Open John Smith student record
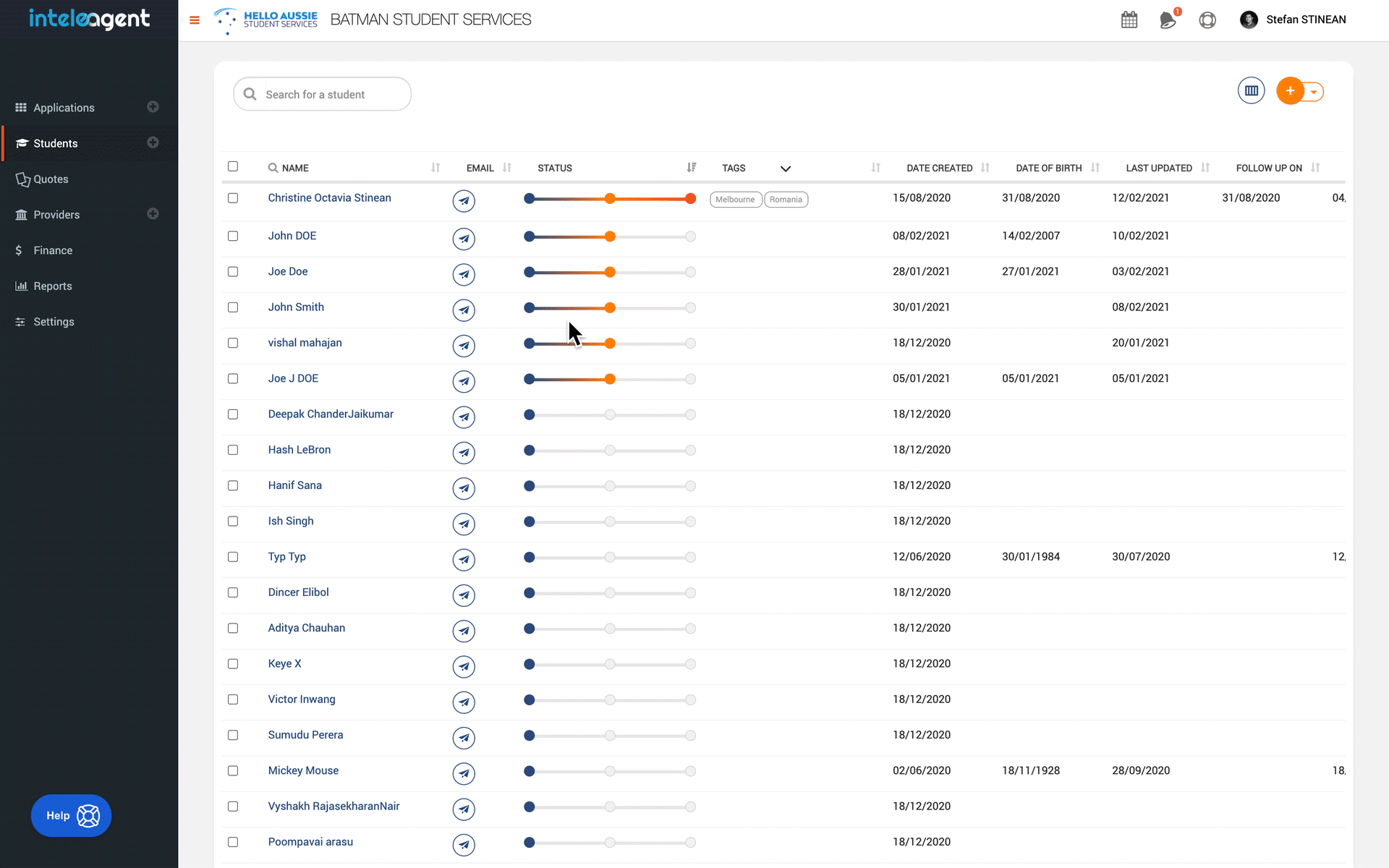 click(296, 307)
